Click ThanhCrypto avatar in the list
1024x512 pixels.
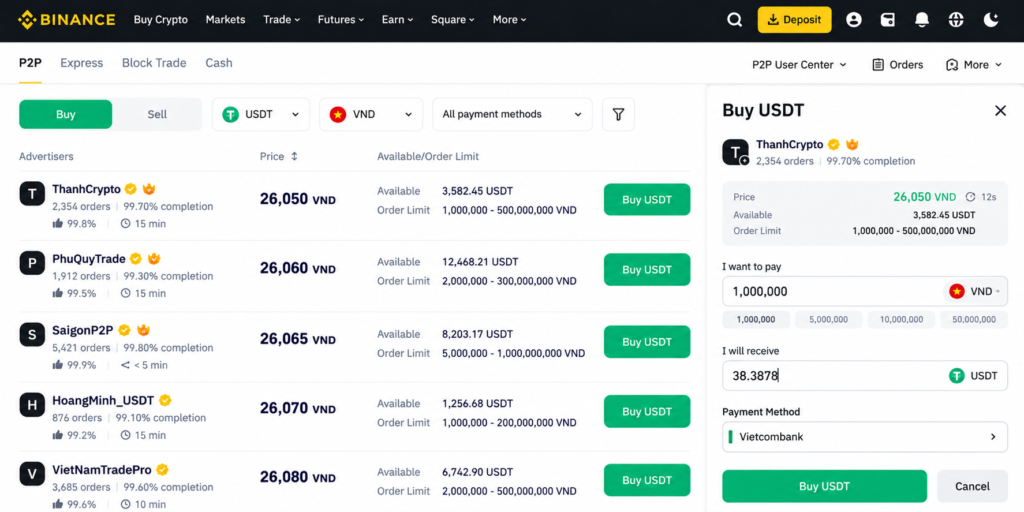click(32, 193)
